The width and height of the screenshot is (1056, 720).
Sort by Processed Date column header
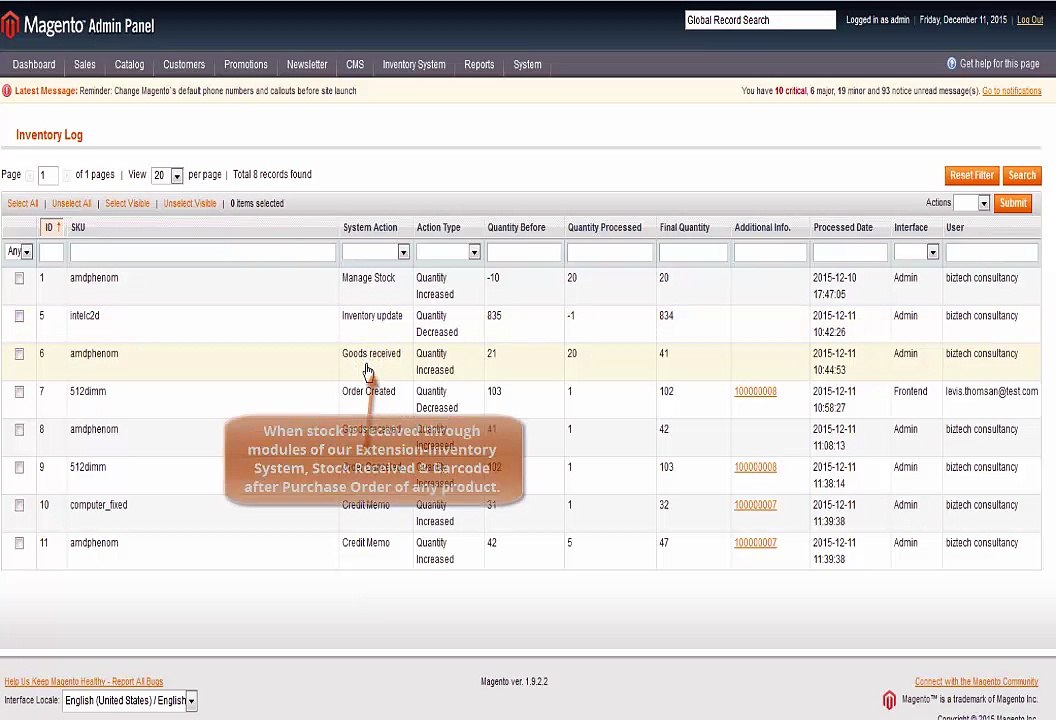coord(843,228)
